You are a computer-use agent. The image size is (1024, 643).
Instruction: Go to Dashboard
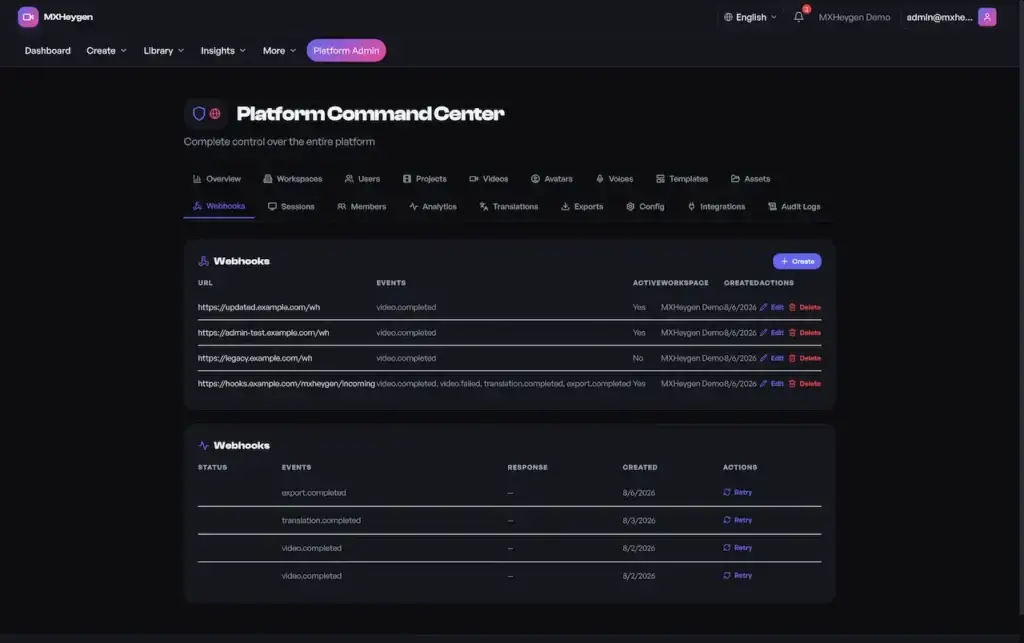click(x=48, y=50)
